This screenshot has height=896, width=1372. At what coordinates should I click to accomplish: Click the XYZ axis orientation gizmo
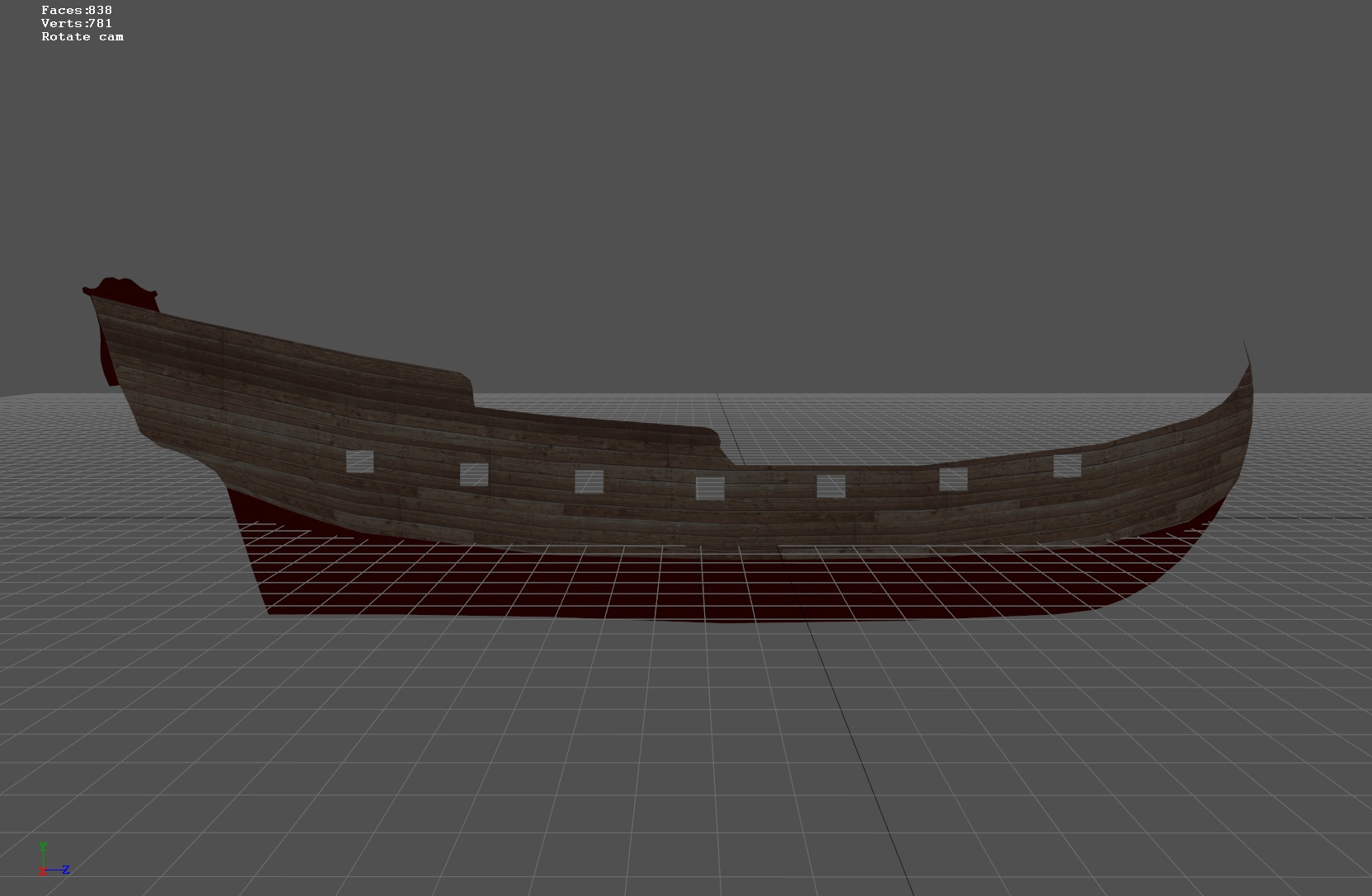coord(54,859)
